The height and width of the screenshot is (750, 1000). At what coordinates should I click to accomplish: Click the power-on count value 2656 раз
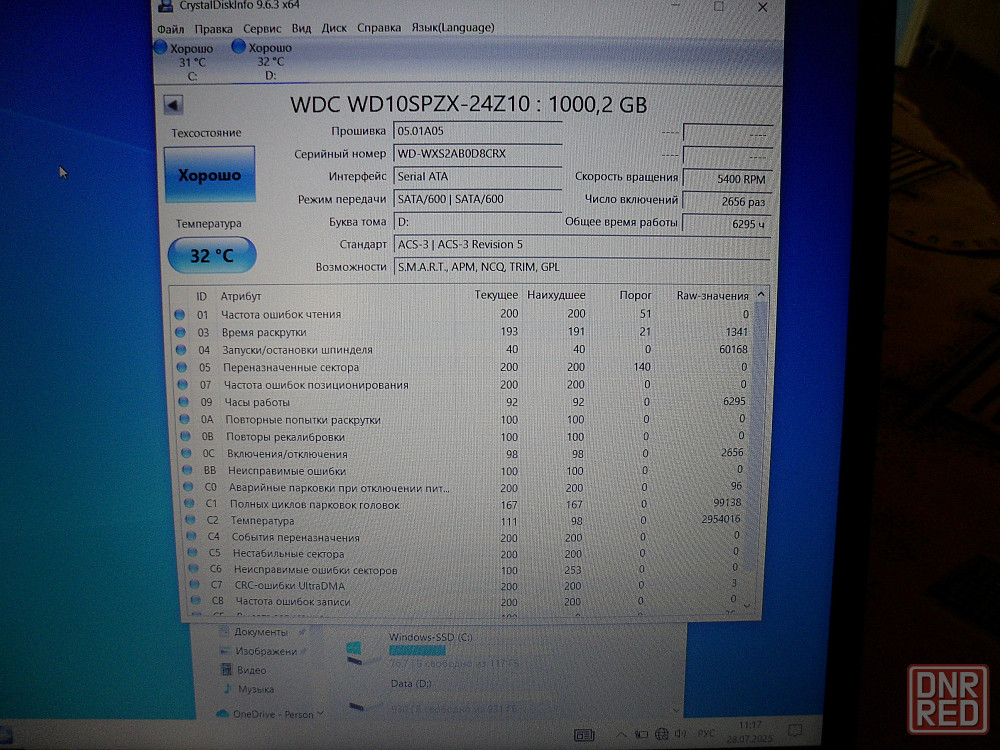point(728,202)
